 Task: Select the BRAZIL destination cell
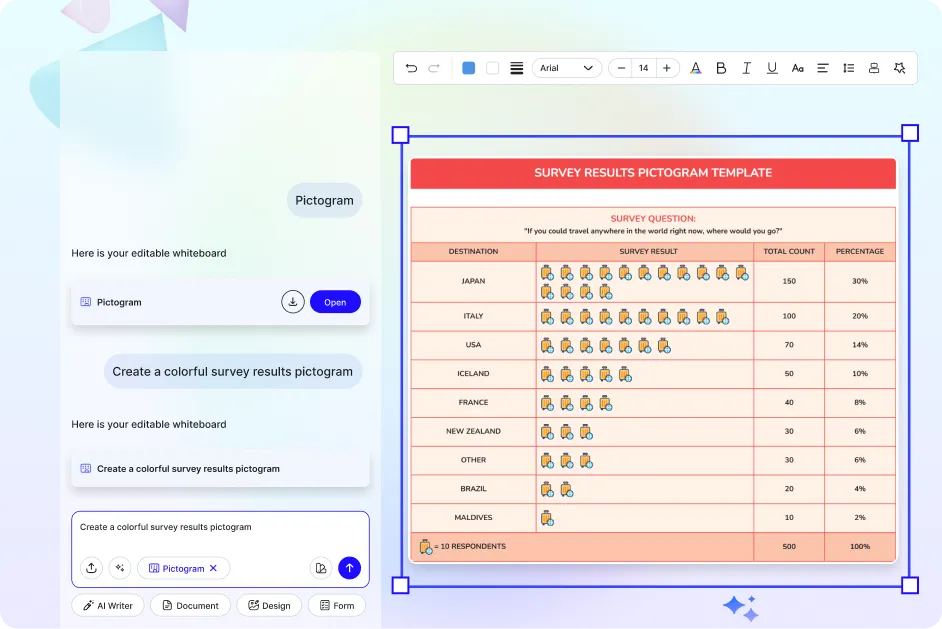click(x=473, y=489)
